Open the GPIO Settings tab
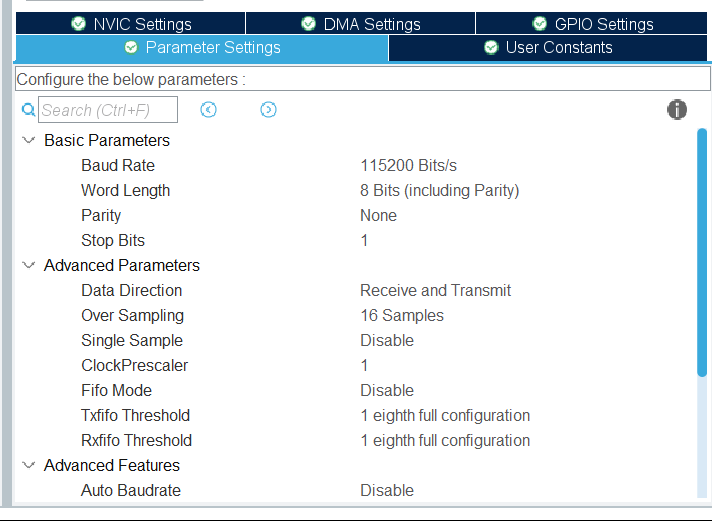The width and height of the screenshot is (712, 521). click(592, 24)
